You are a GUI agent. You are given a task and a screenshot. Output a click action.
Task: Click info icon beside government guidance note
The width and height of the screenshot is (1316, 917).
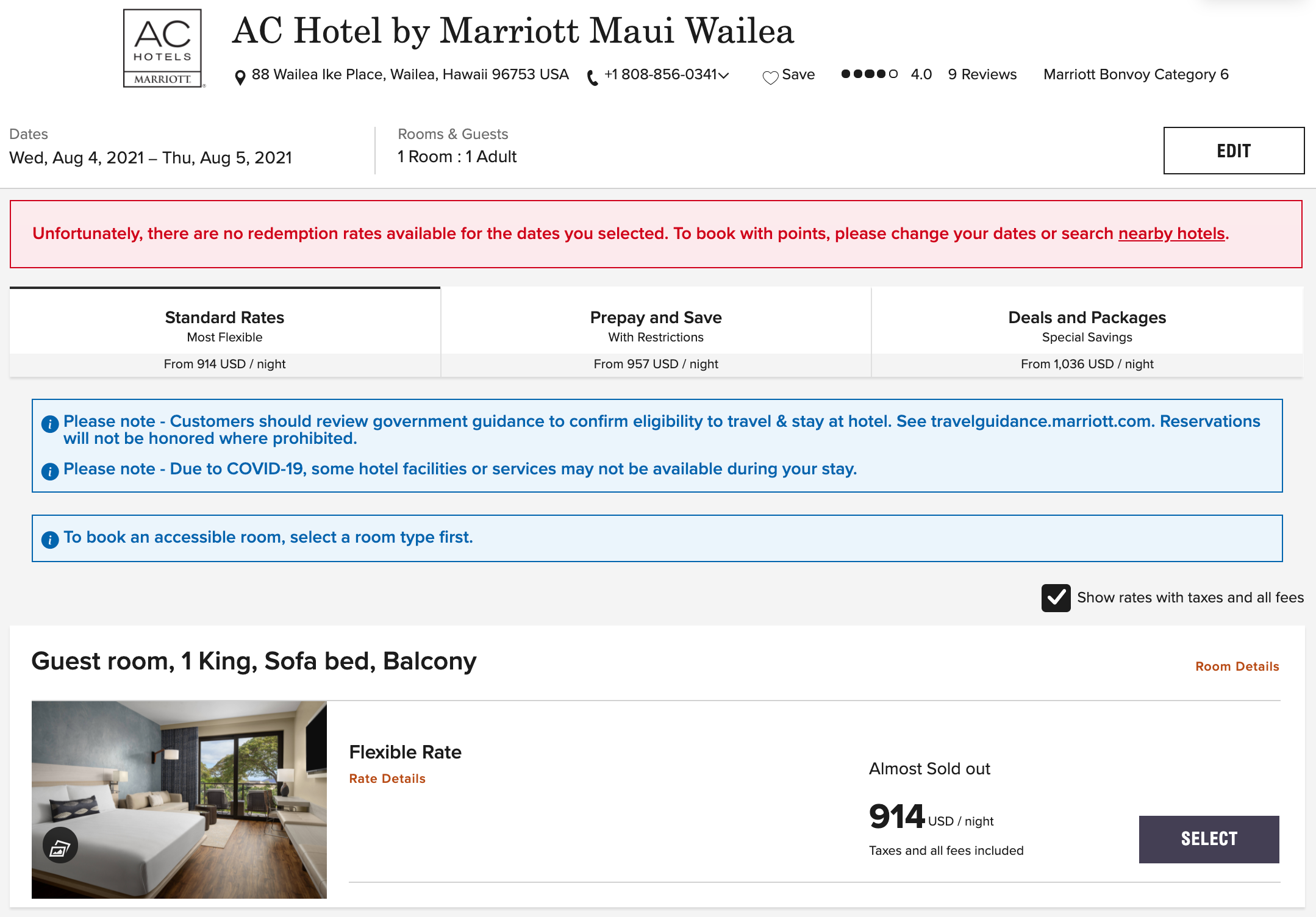coord(50,424)
